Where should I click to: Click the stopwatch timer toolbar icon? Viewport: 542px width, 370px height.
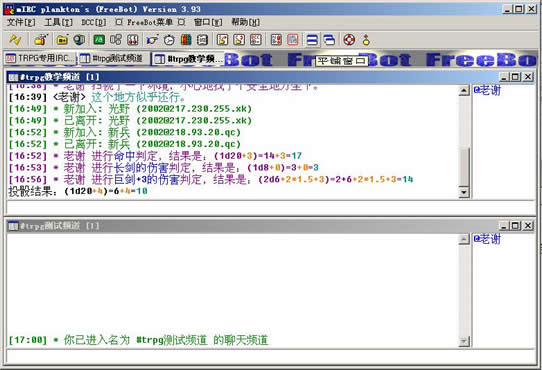tap(169, 40)
